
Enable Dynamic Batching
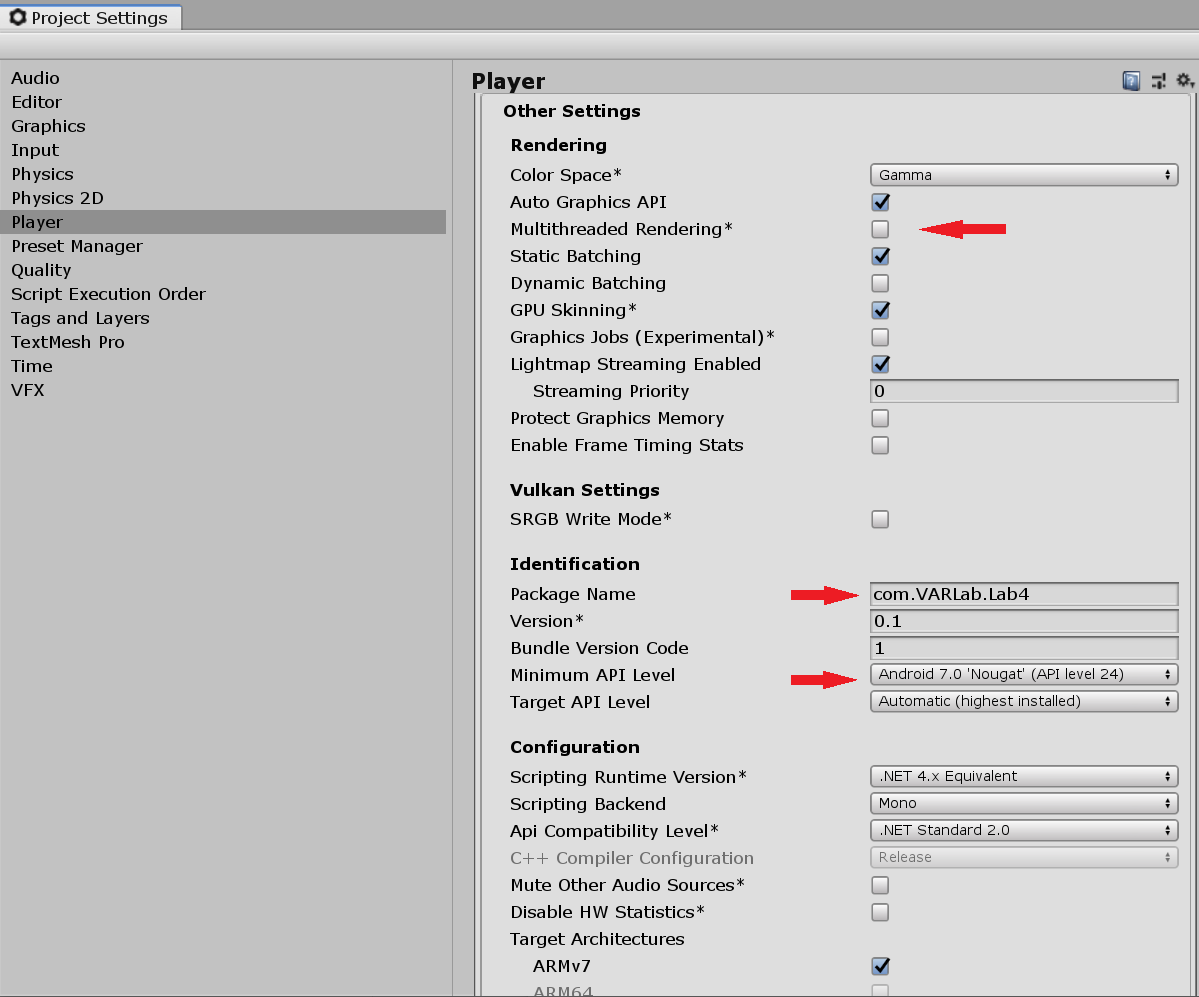880,283
